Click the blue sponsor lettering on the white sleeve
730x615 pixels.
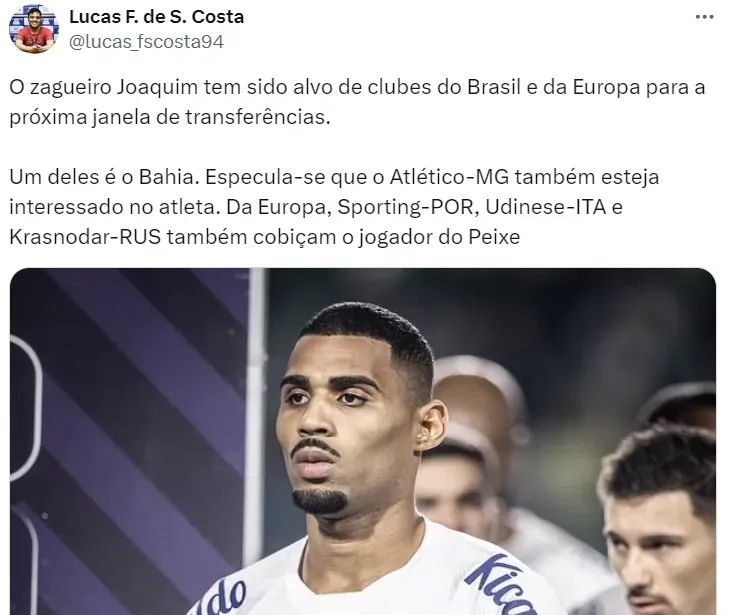tap(500, 584)
